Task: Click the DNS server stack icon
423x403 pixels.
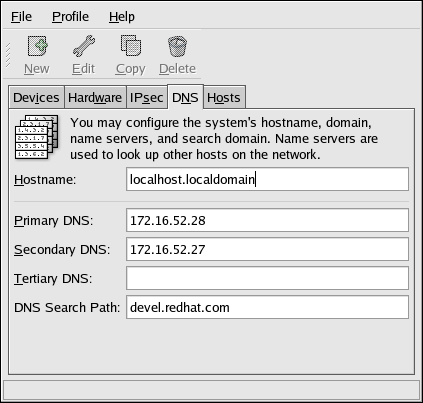Action: point(37,137)
